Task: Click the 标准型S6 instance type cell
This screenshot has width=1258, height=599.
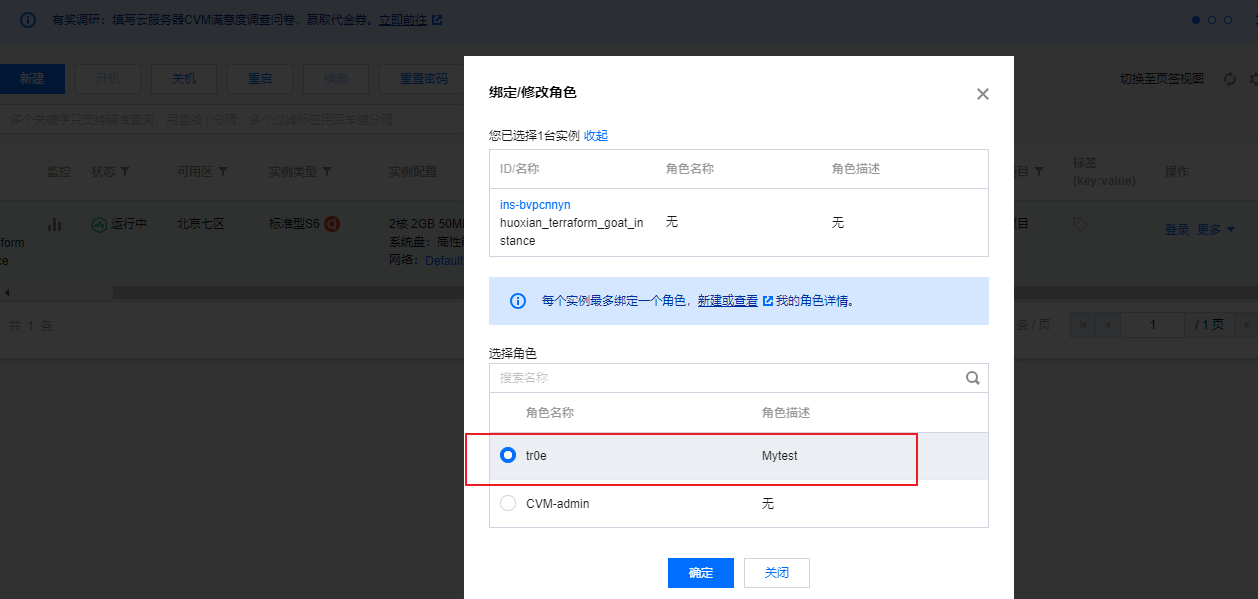Action: [294, 224]
